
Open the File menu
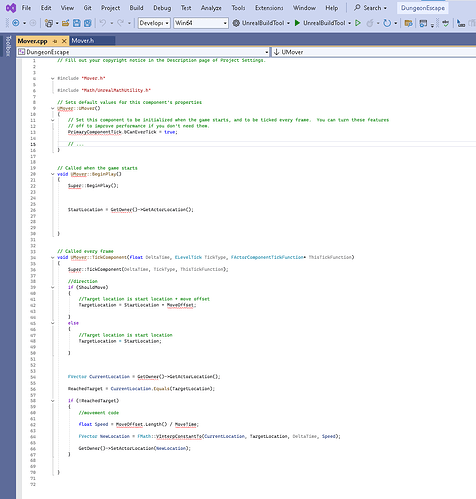coord(26,8)
